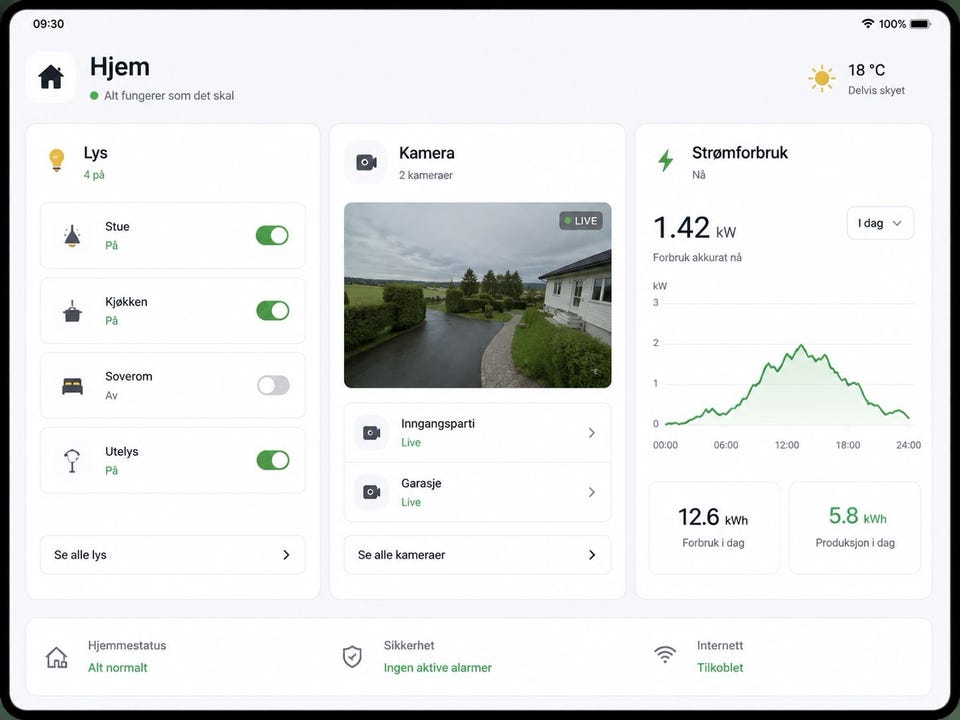Screen dimensions: 960x720
Task: Tap the Hjem house icon
Action: coord(51,77)
